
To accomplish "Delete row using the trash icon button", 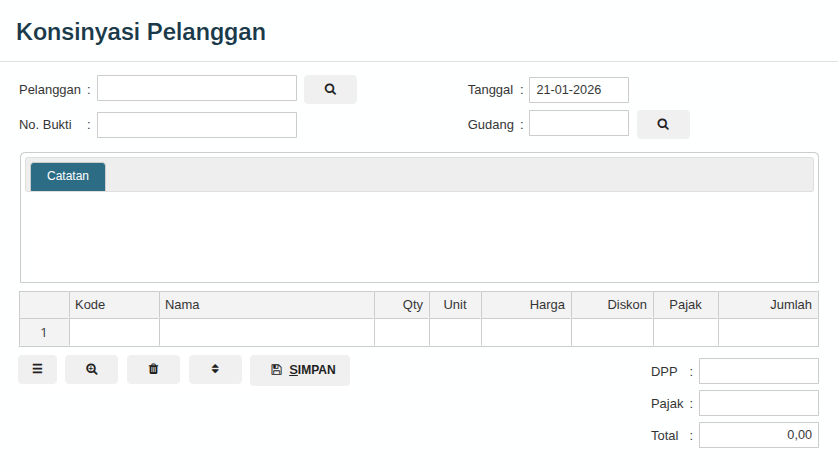I will point(153,369).
